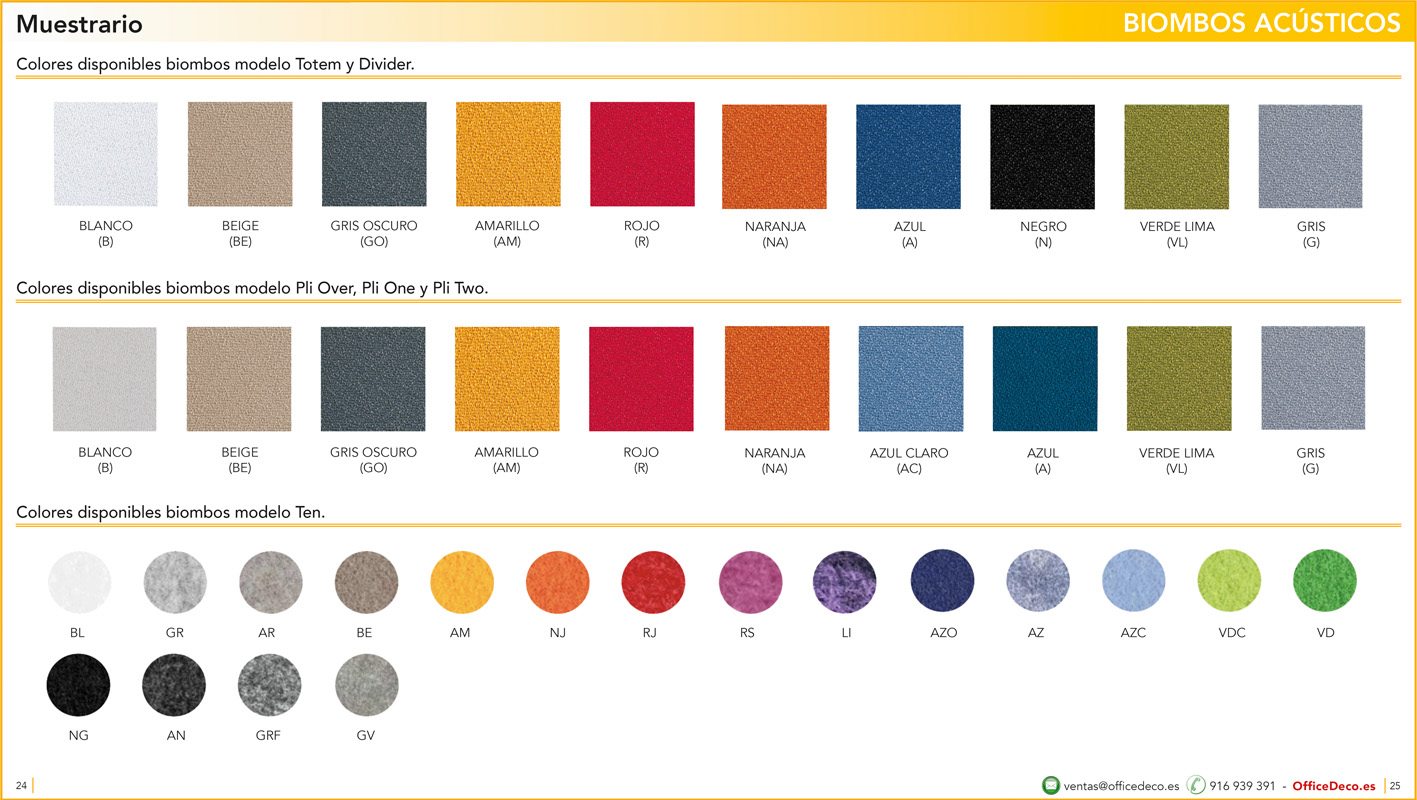
Task: Pick the AZUL CLARO fabric swatch
Action: [911, 378]
